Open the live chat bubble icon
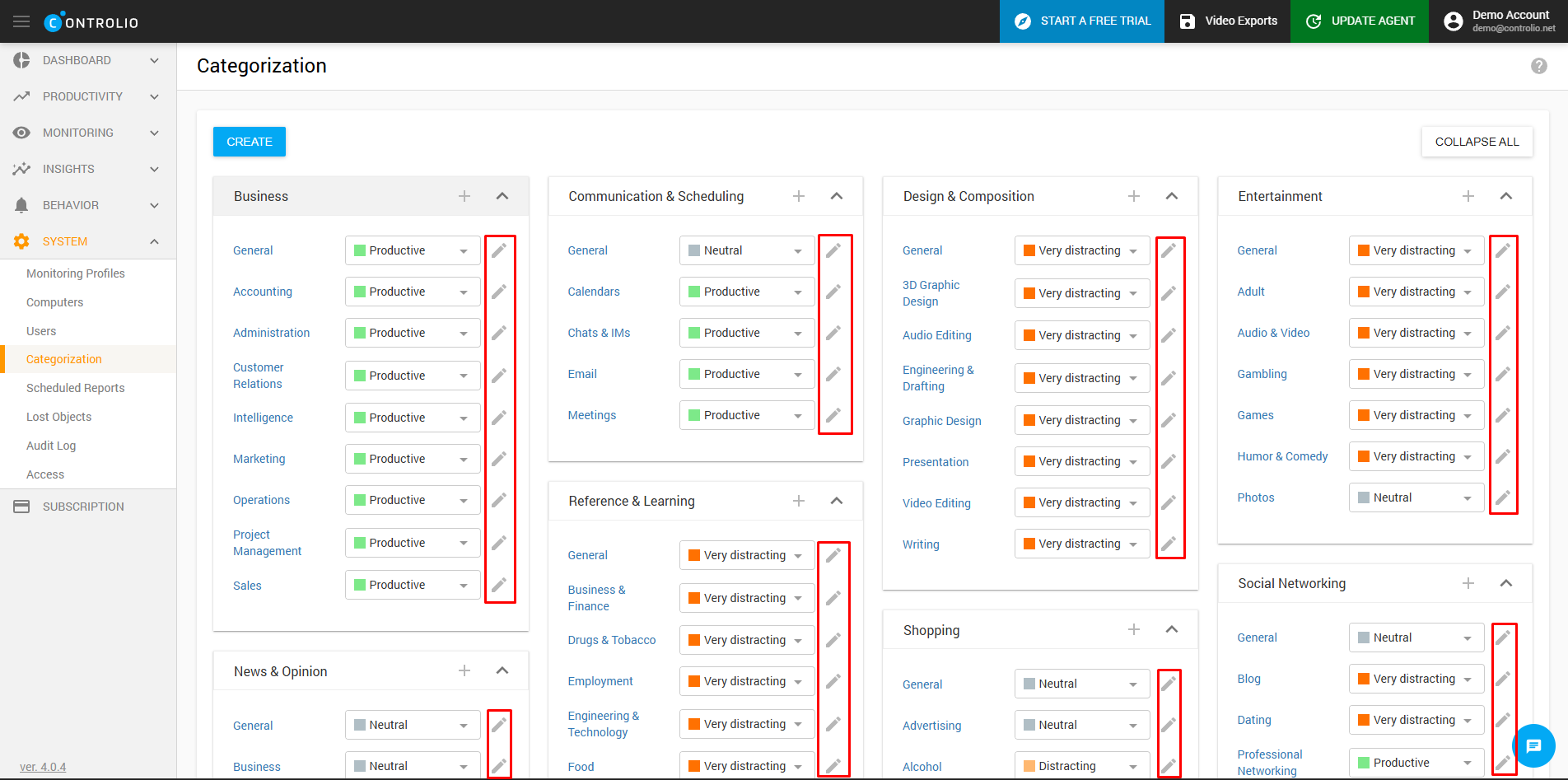Screen dimensions: 1568x780 tap(1533, 745)
